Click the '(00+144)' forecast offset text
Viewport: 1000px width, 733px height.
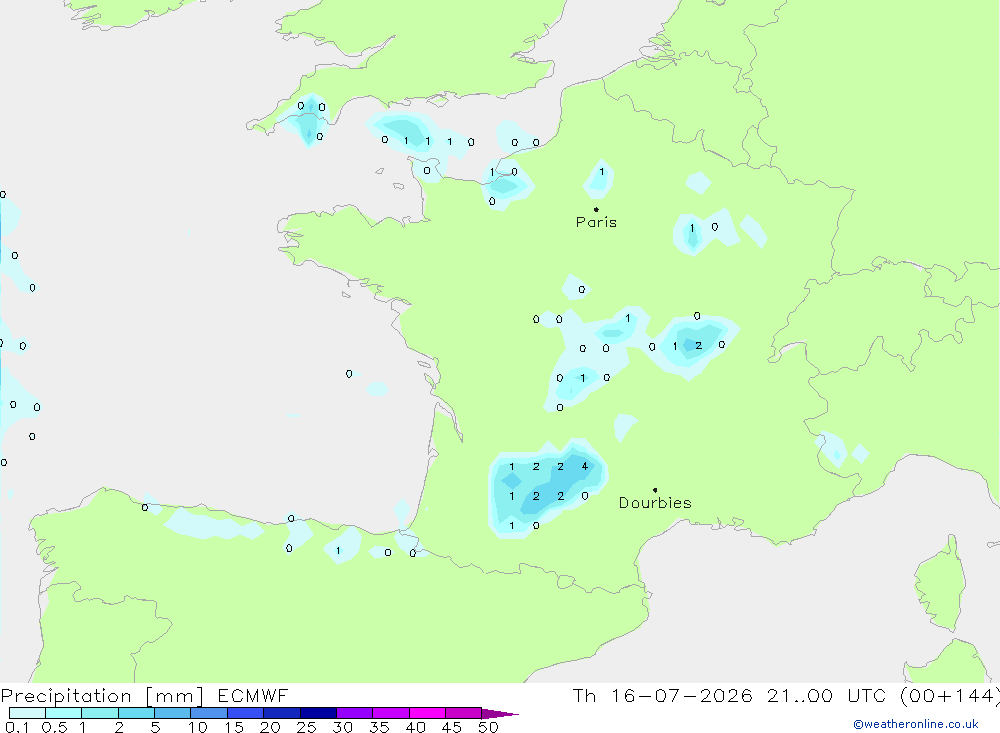(950, 696)
